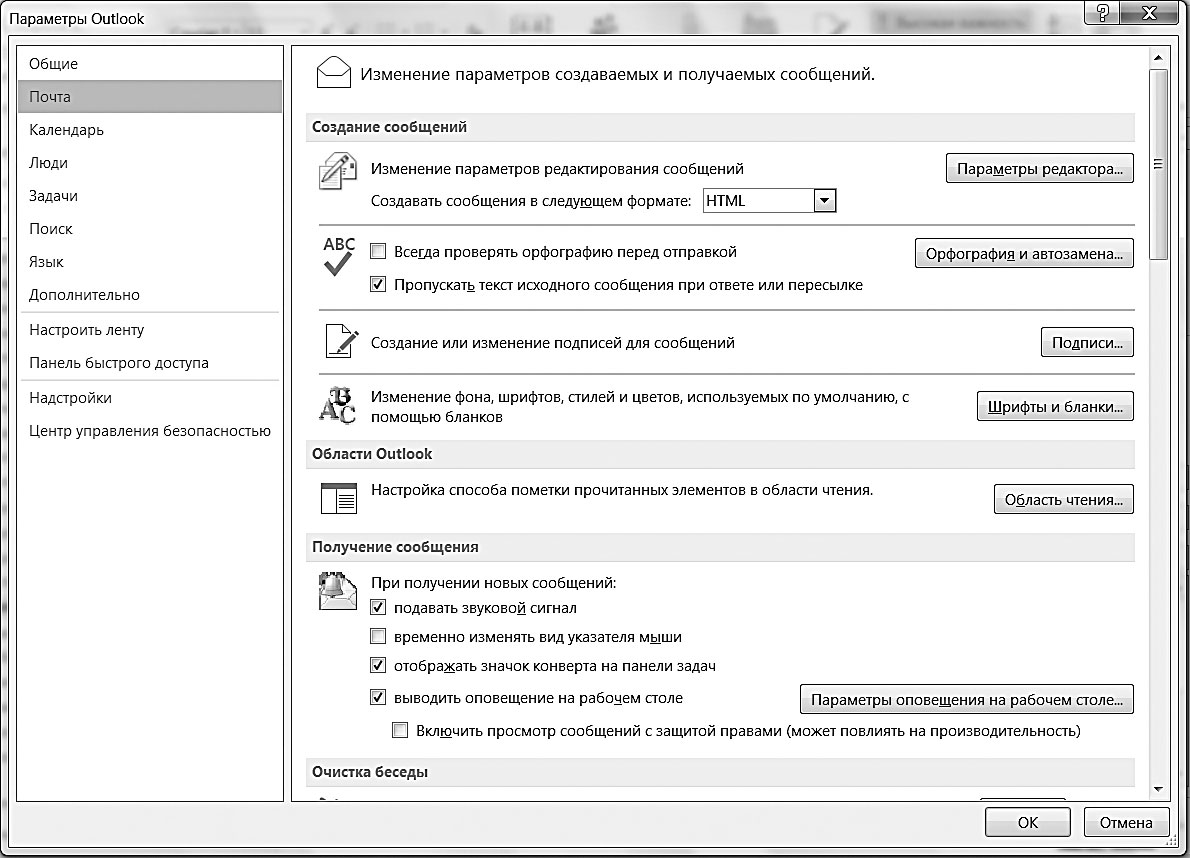Select Календарь in the left sidebar
This screenshot has width=1190, height=858.
click(66, 130)
